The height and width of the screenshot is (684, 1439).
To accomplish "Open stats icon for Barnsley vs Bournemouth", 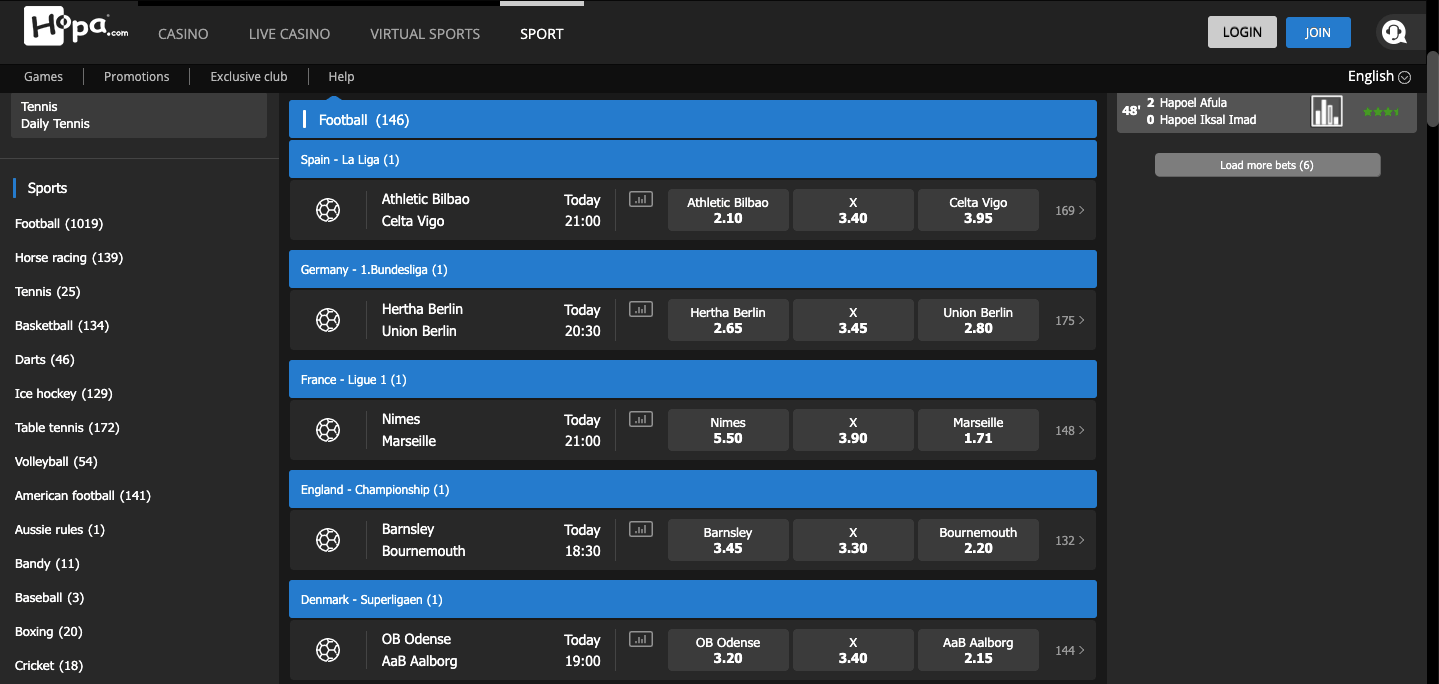I will tap(640, 529).
